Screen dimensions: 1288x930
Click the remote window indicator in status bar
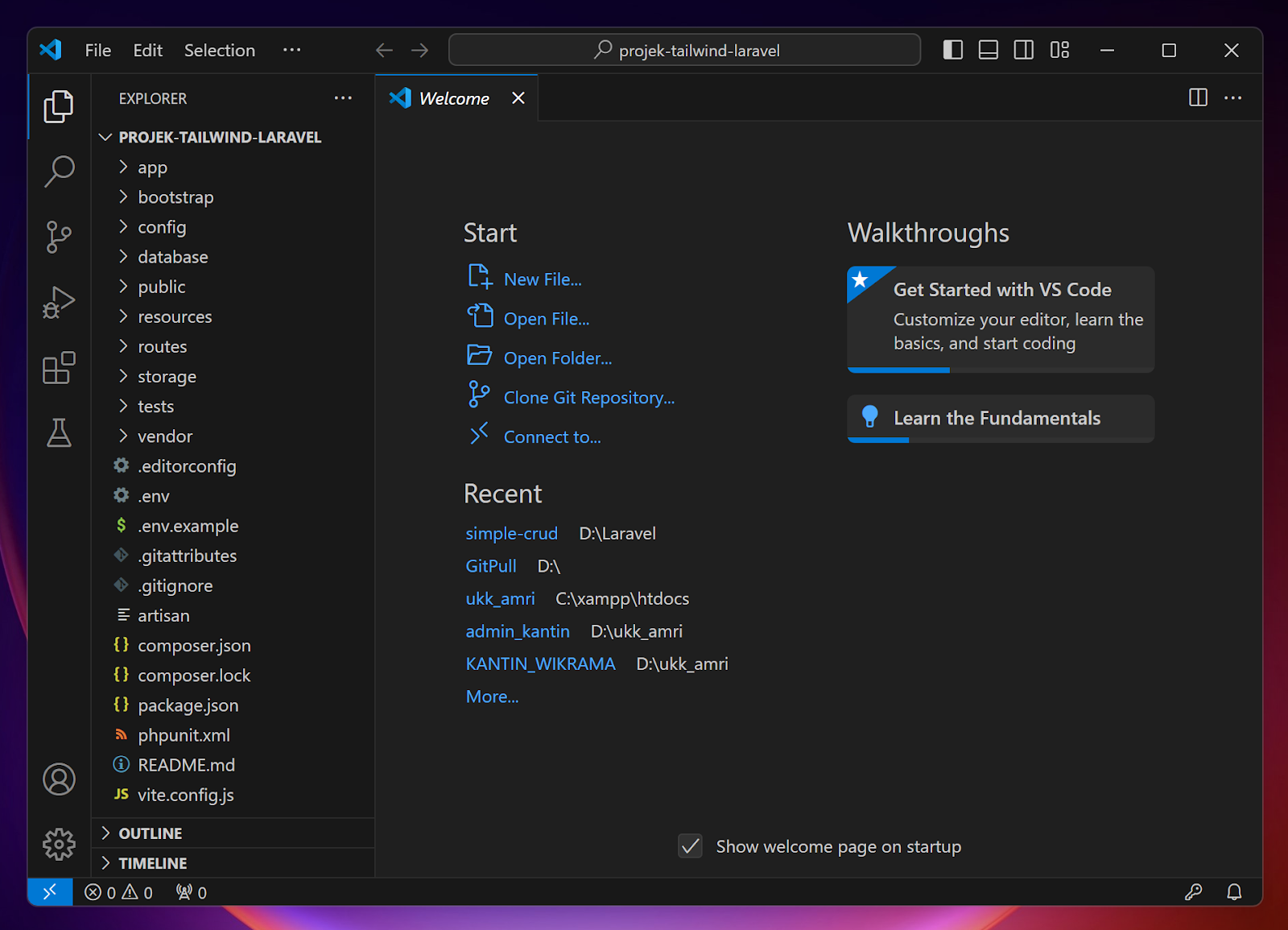(x=50, y=891)
